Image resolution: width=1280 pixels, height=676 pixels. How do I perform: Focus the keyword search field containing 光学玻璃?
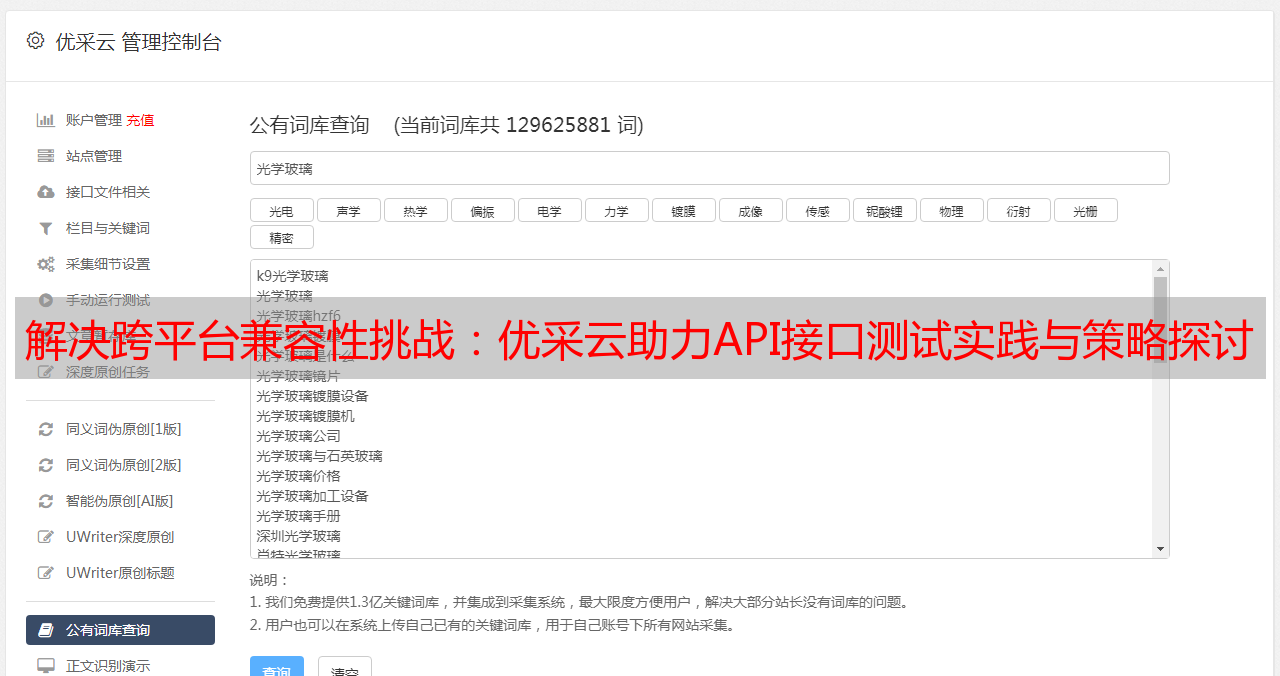pyautogui.click(x=709, y=168)
